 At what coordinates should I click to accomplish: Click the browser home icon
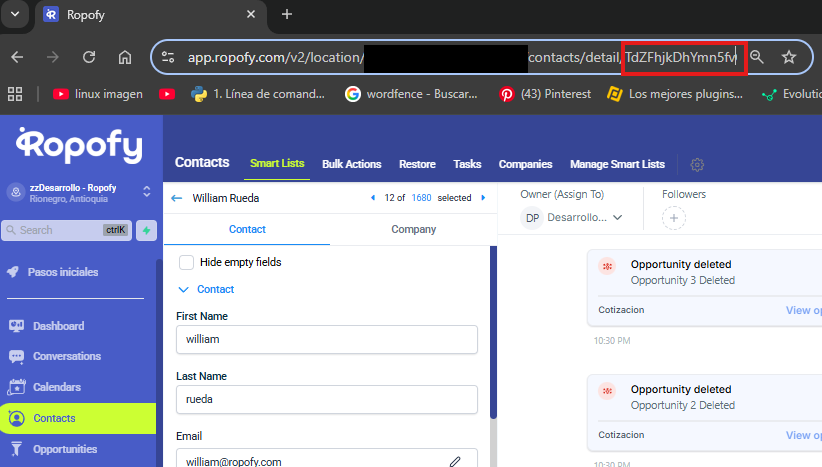coord(125,57)
